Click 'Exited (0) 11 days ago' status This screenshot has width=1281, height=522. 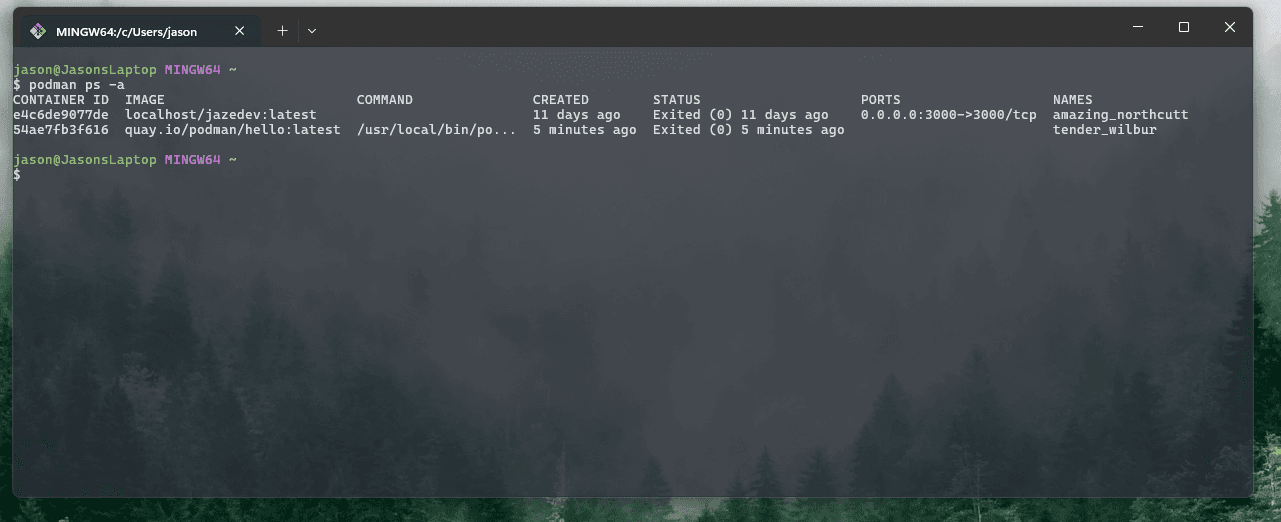[x=741, y=115]
